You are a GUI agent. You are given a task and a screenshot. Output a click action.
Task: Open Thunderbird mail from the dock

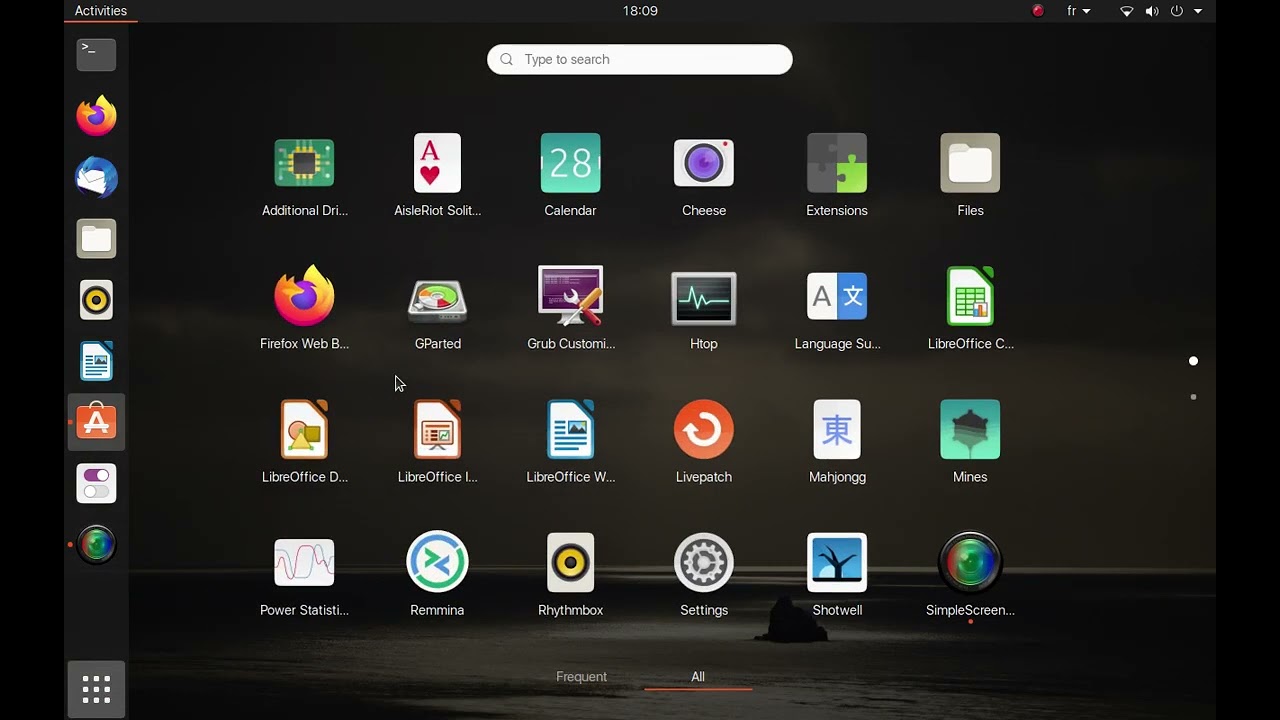[97, 177]
